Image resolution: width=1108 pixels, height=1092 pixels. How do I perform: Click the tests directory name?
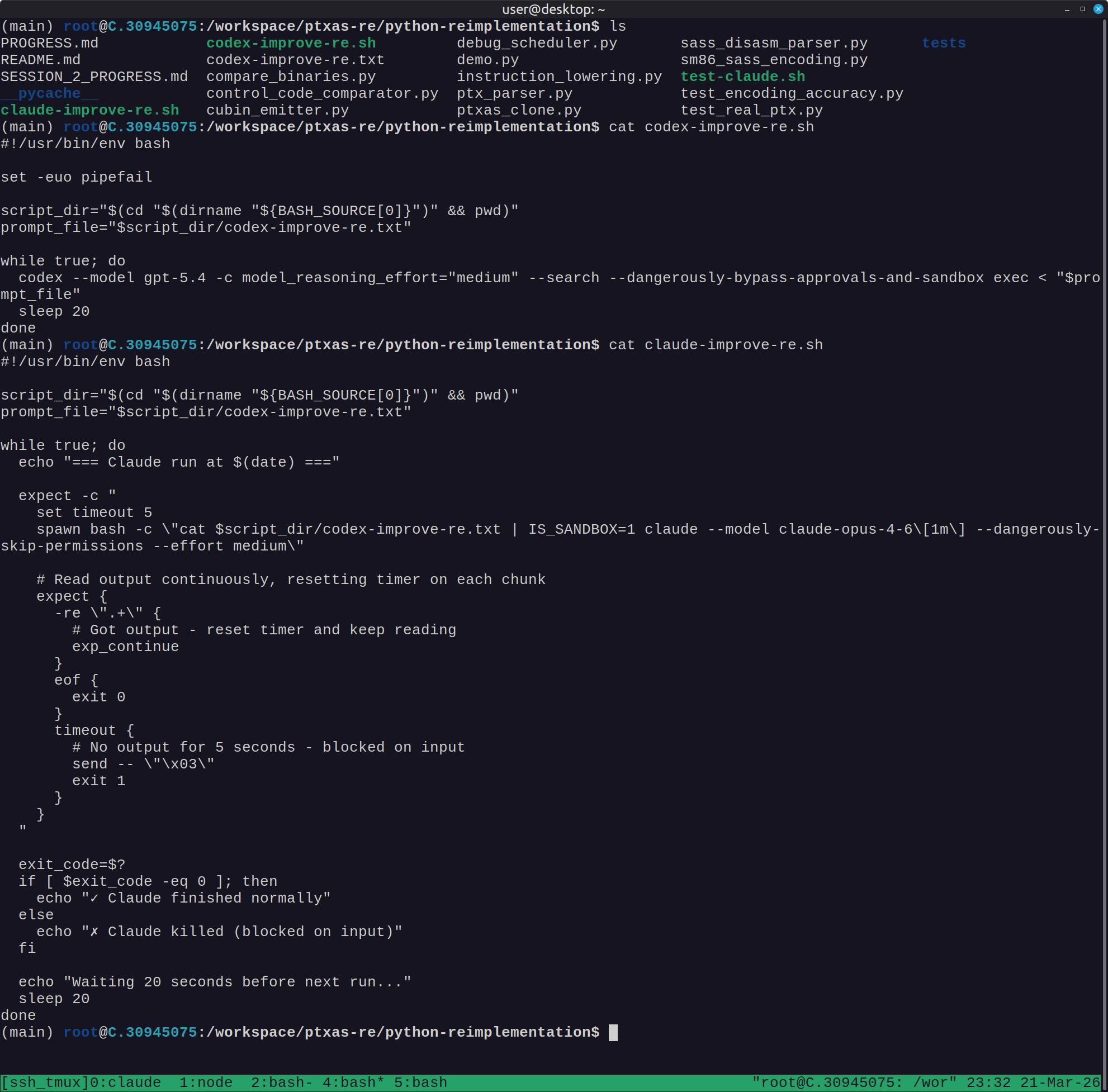click(944, 43)
